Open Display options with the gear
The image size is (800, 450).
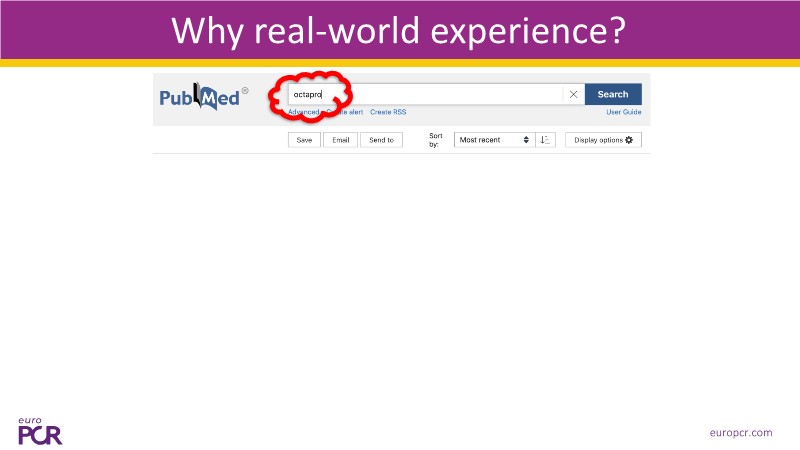click(603, 140)
